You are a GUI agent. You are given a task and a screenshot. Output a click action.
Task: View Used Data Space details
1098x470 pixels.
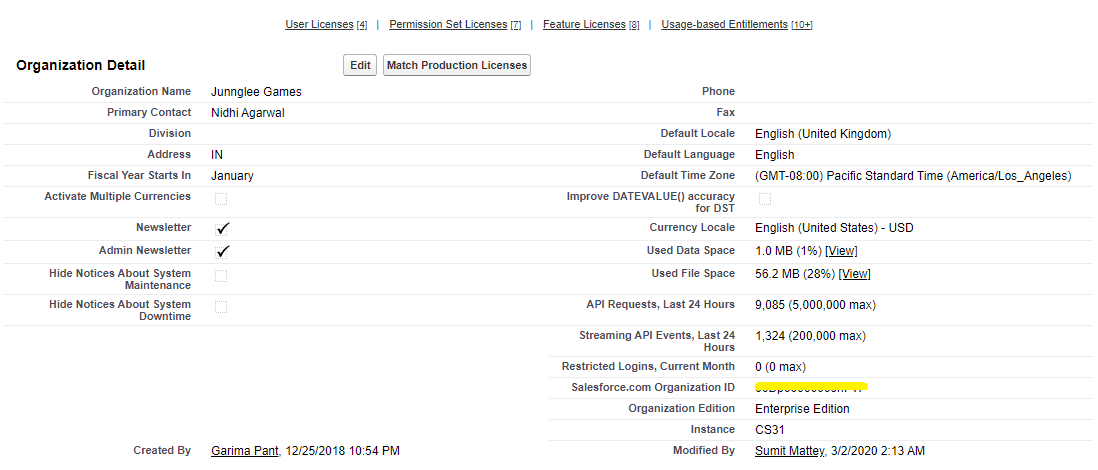point(841,251)
